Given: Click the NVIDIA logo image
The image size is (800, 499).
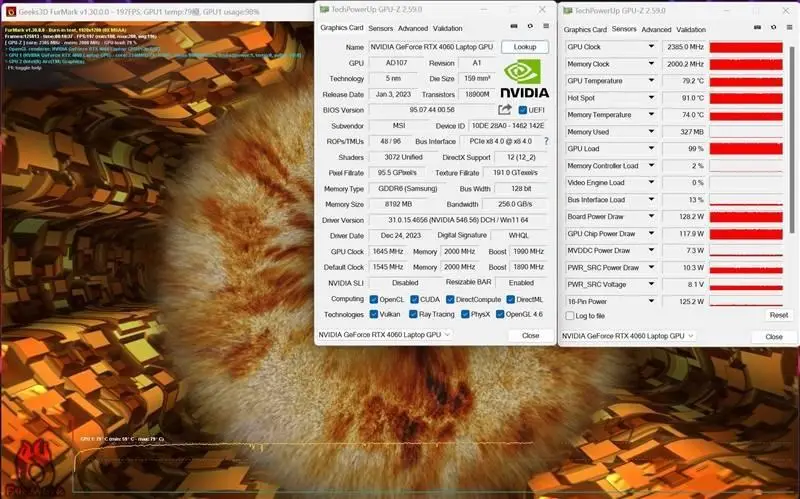Looking at the screenshot, I should pyautogui.click(x=525, y=78).
